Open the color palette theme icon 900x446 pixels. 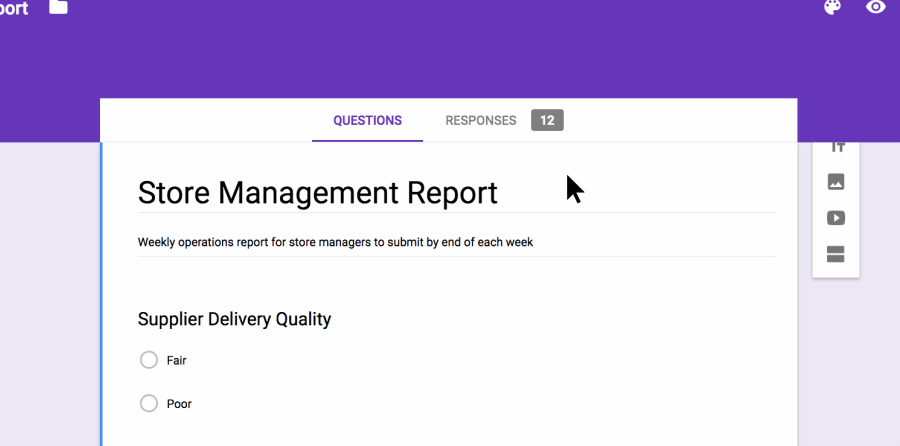[832, 6]
